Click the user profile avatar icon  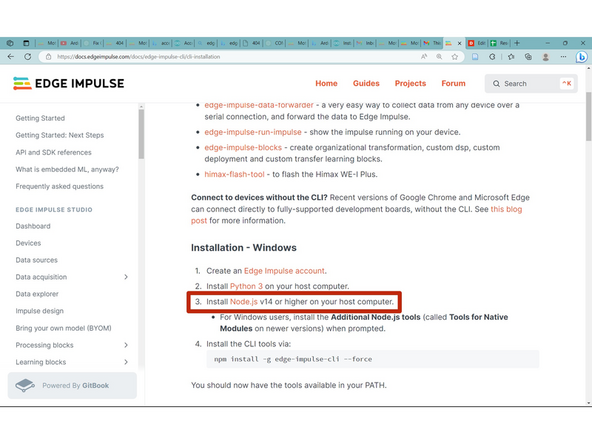pos(546,57)
